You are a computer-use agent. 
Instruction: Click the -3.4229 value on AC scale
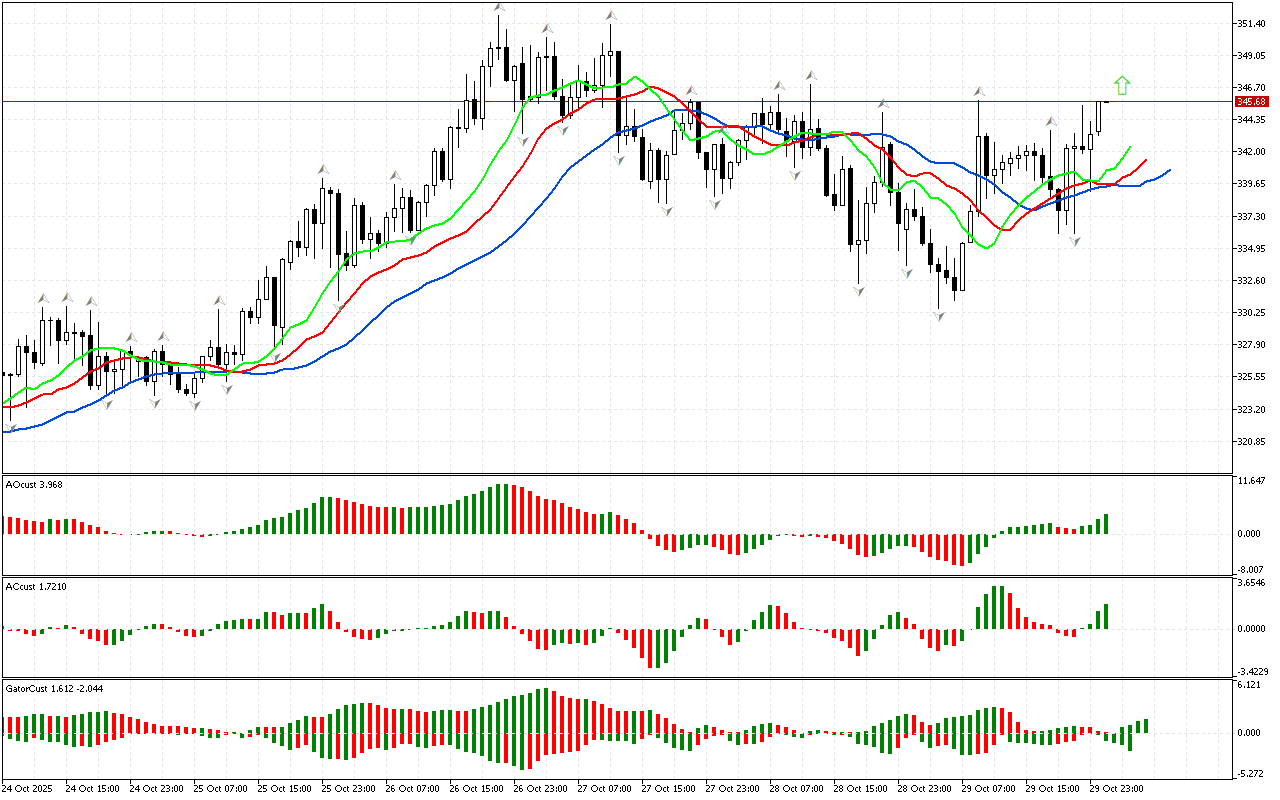point(1253,671)
